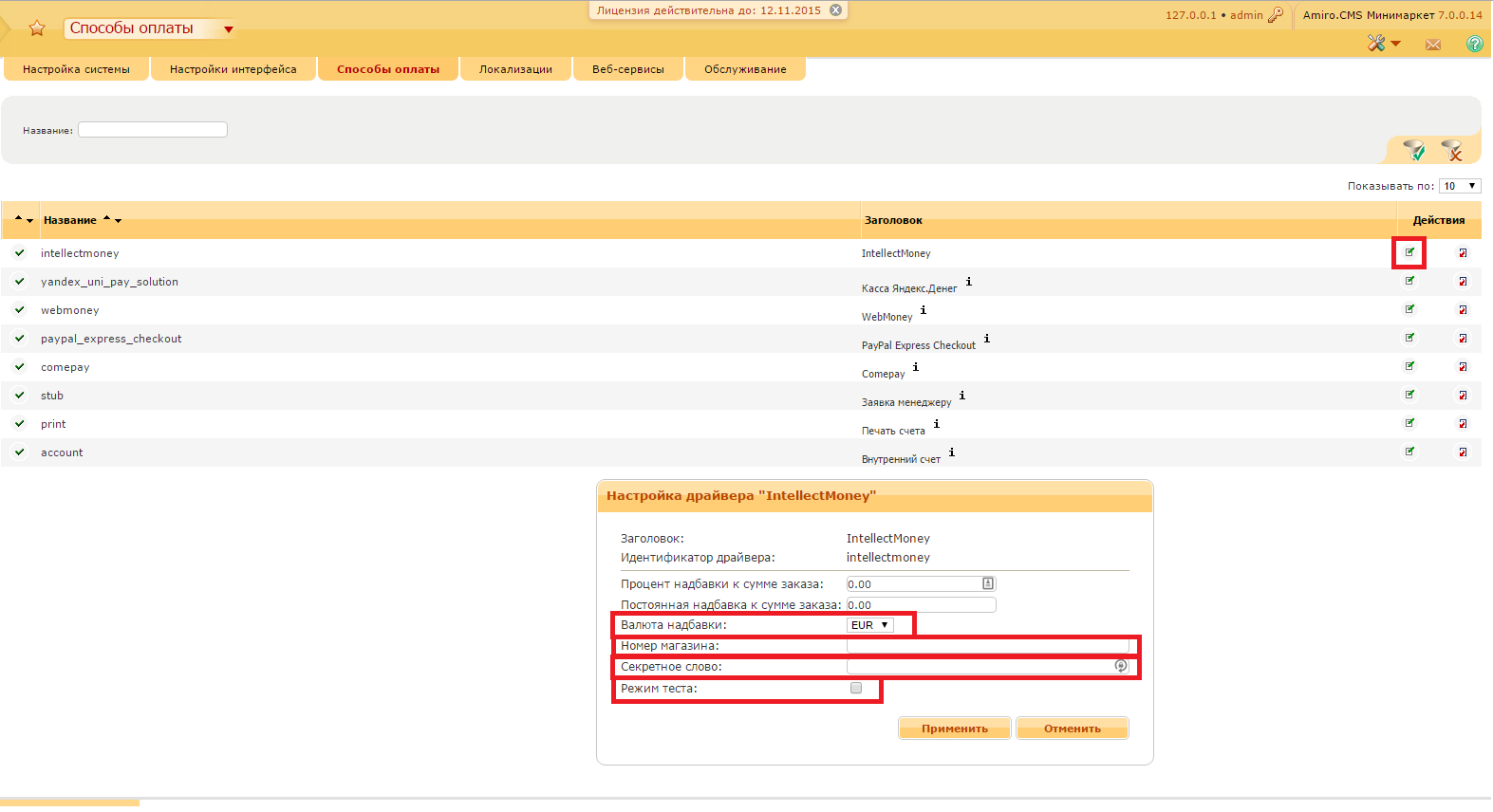Click the favorites star icon
Screen dimensions: 1493x812
(x=37, y=28)
